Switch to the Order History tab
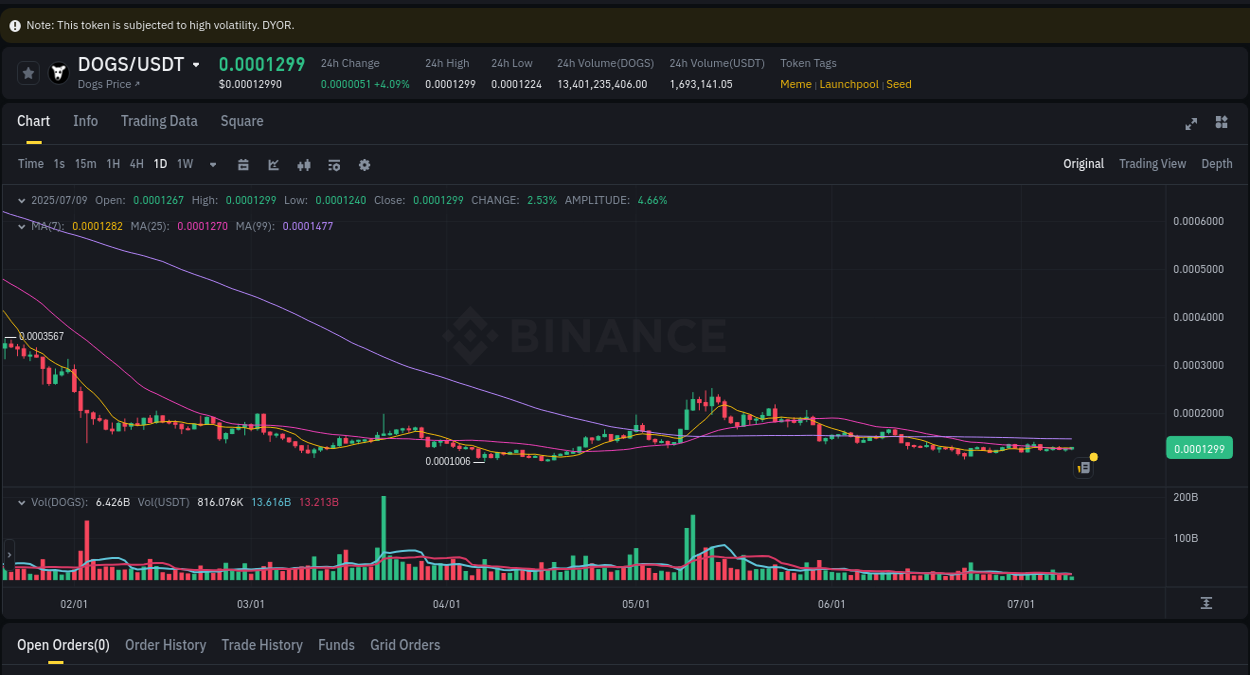This screenshot has height=675, width=1250. pyautogui.click(x=165, y=645)
